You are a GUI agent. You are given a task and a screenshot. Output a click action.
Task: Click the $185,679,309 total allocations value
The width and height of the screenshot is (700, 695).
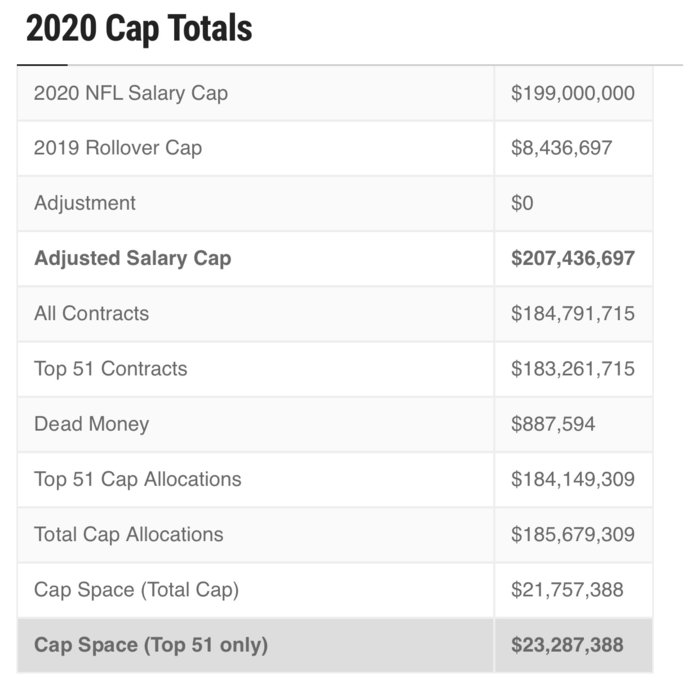[572, 534]
